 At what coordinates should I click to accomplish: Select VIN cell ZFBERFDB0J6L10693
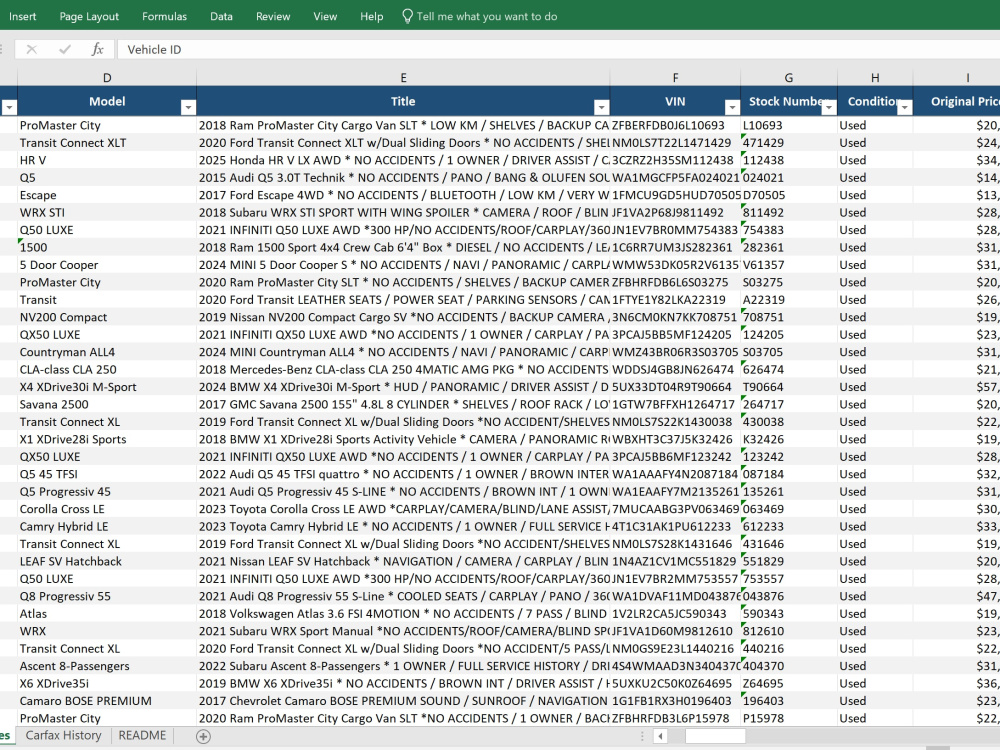tap(675, 125)
